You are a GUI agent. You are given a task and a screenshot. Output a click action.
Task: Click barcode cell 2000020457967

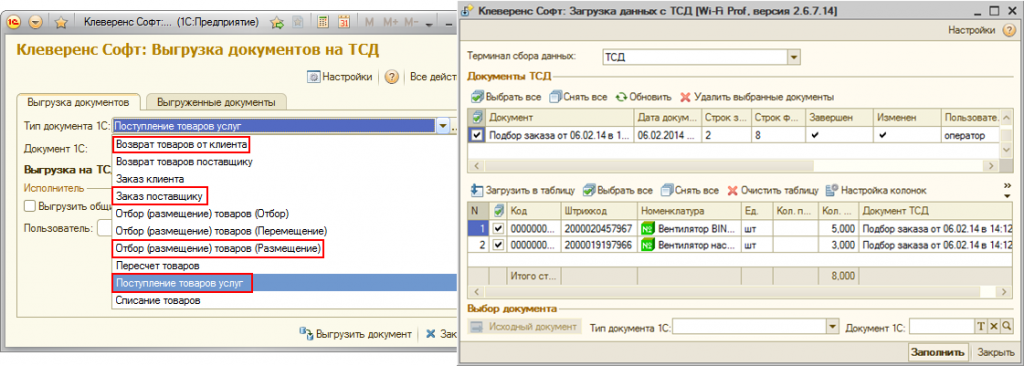(598, 229)
